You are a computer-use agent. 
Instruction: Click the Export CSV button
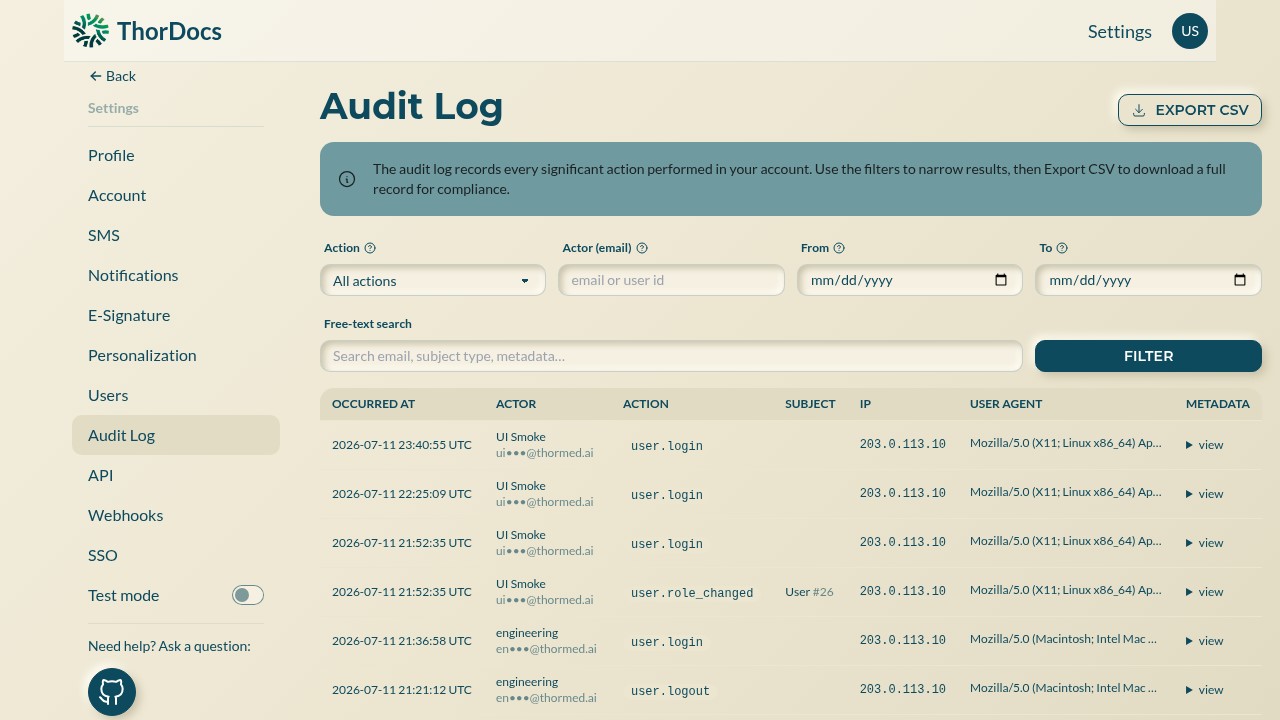pos(1190,110)
